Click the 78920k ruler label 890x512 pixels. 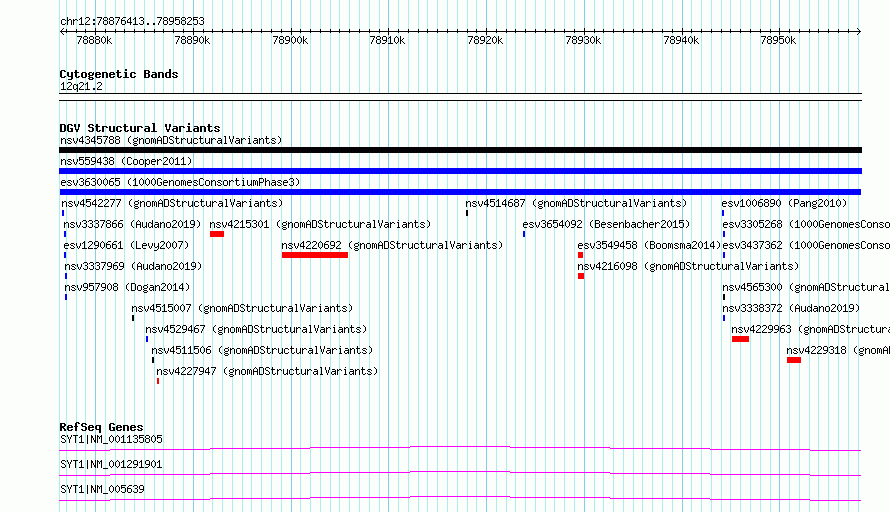pyautogui.click(x=485, y=40)
